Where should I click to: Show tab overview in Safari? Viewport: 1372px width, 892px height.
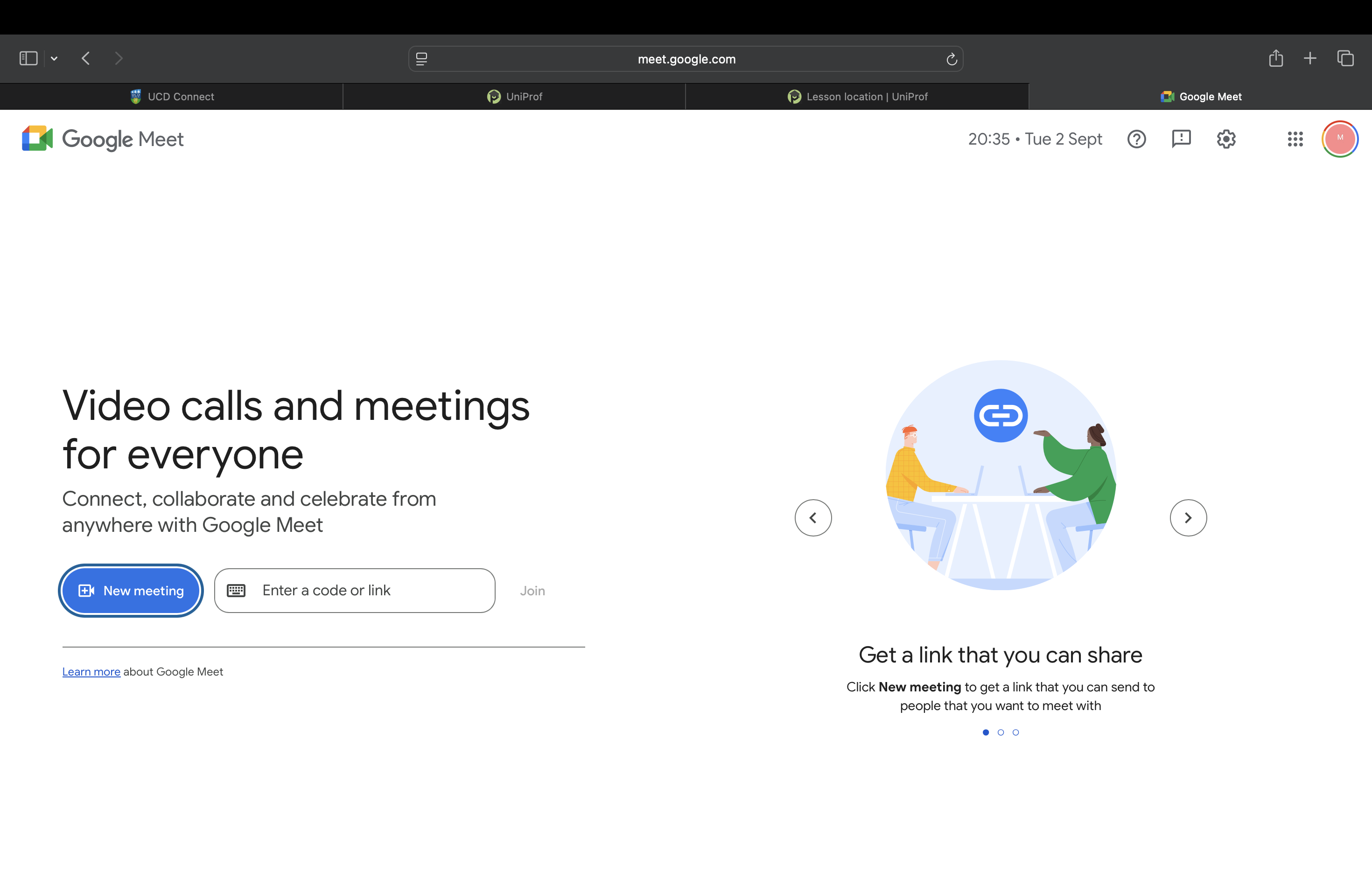(x=1345, y=58)
